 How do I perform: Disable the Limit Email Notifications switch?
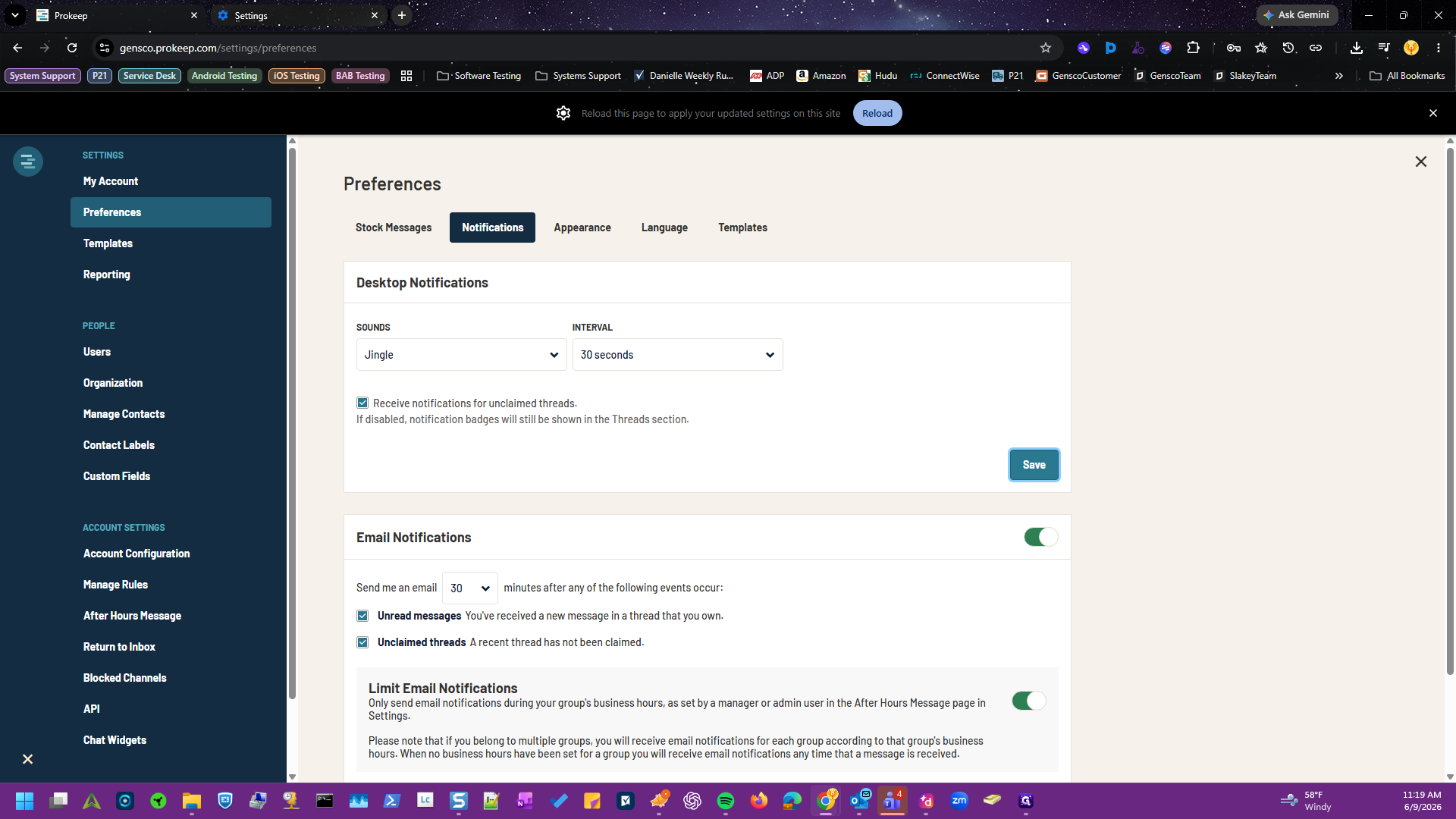pos(1029,701)
